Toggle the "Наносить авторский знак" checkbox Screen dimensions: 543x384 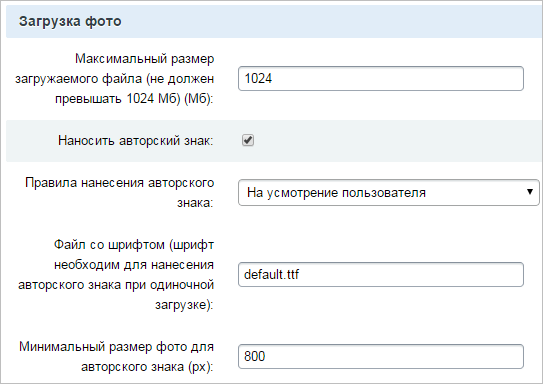[248, 140]
